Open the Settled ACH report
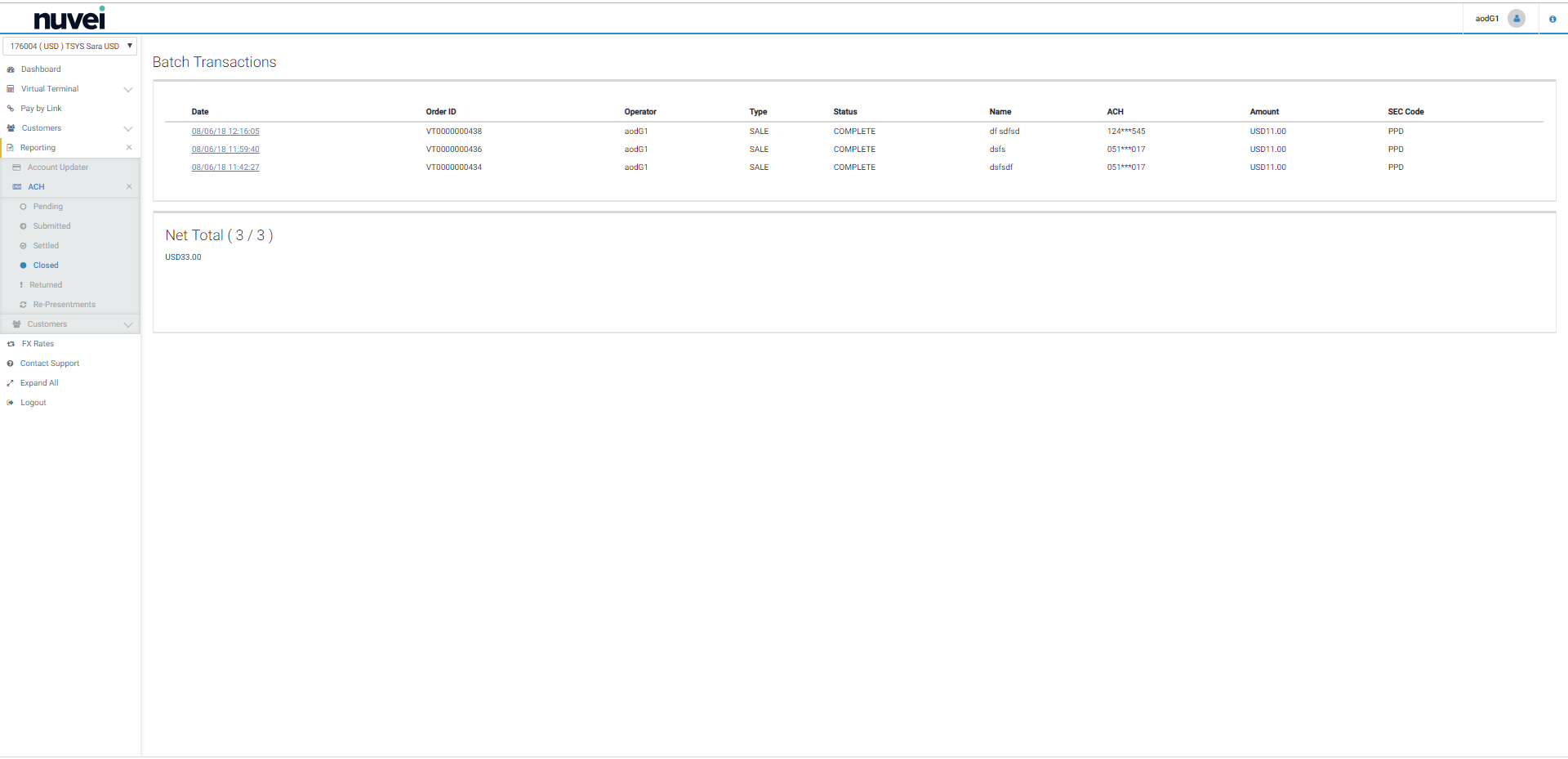The height and width of the screenshot is (759, 1568). [x=46, y=246]
